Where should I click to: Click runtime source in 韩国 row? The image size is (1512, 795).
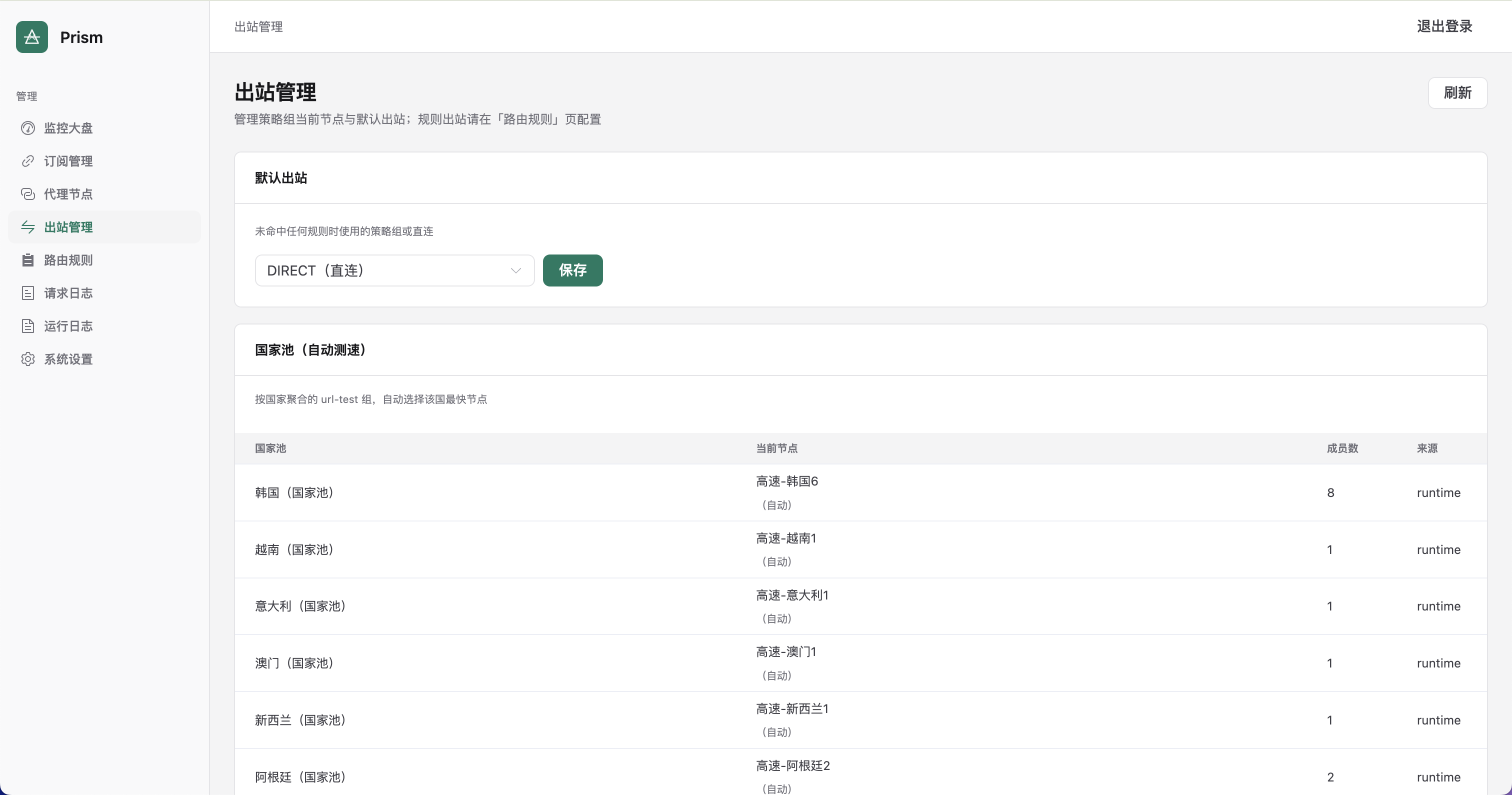click(x=1438, y=492)
